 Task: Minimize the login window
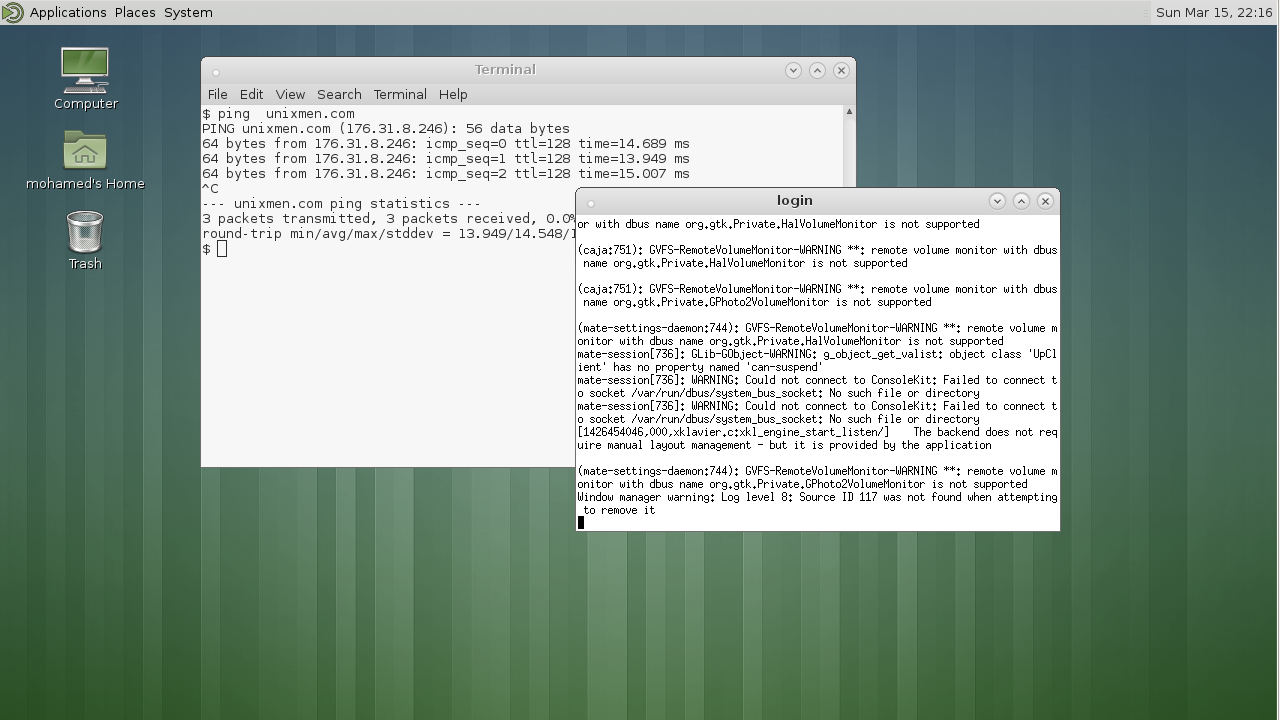[997, 201]
